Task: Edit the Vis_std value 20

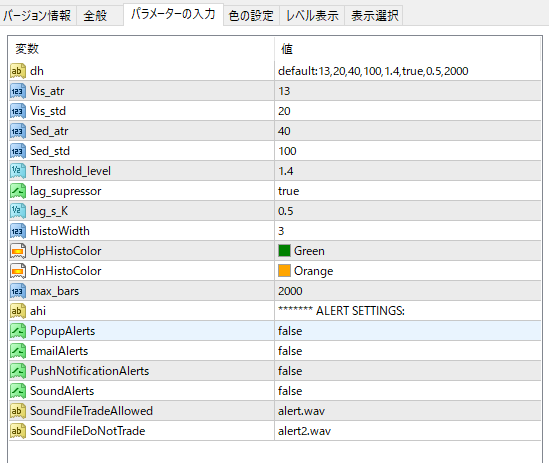Action: 408,111
